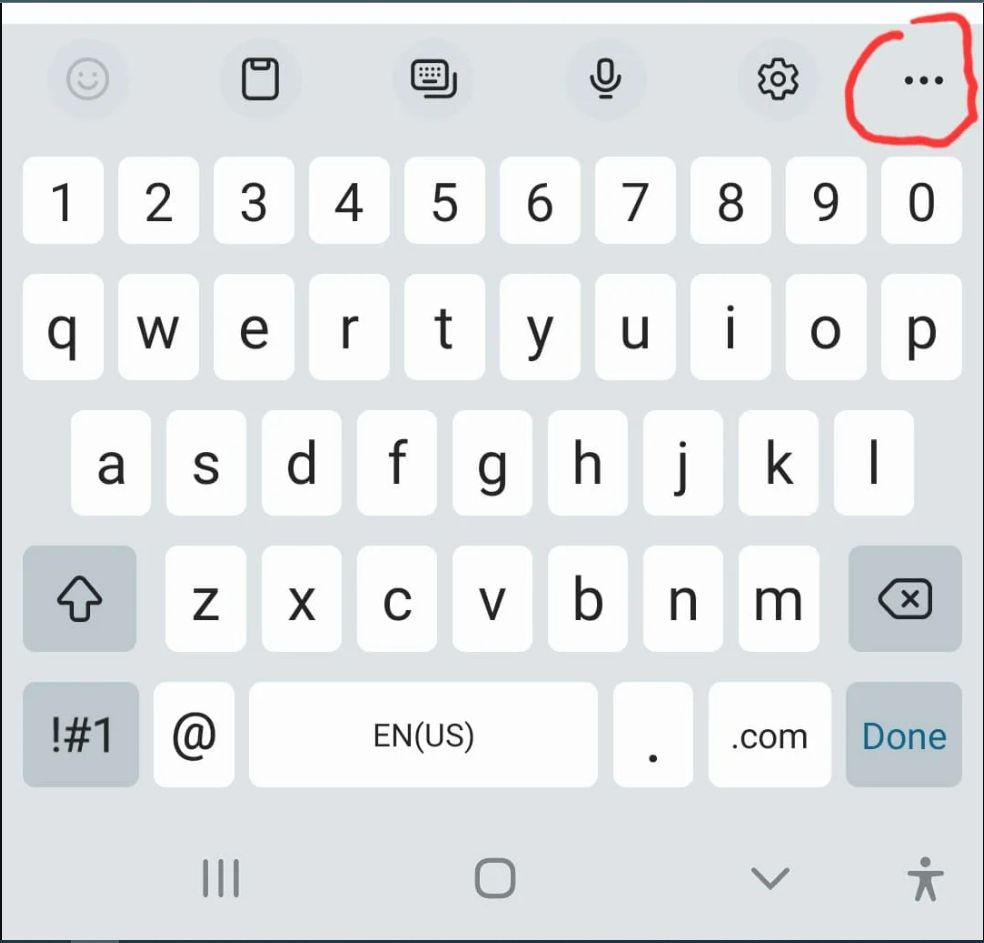Image resolution: width=984 pixels, height=943 pixels.
Task: Tap the EN(US) space bar
Action: (424, 735)
